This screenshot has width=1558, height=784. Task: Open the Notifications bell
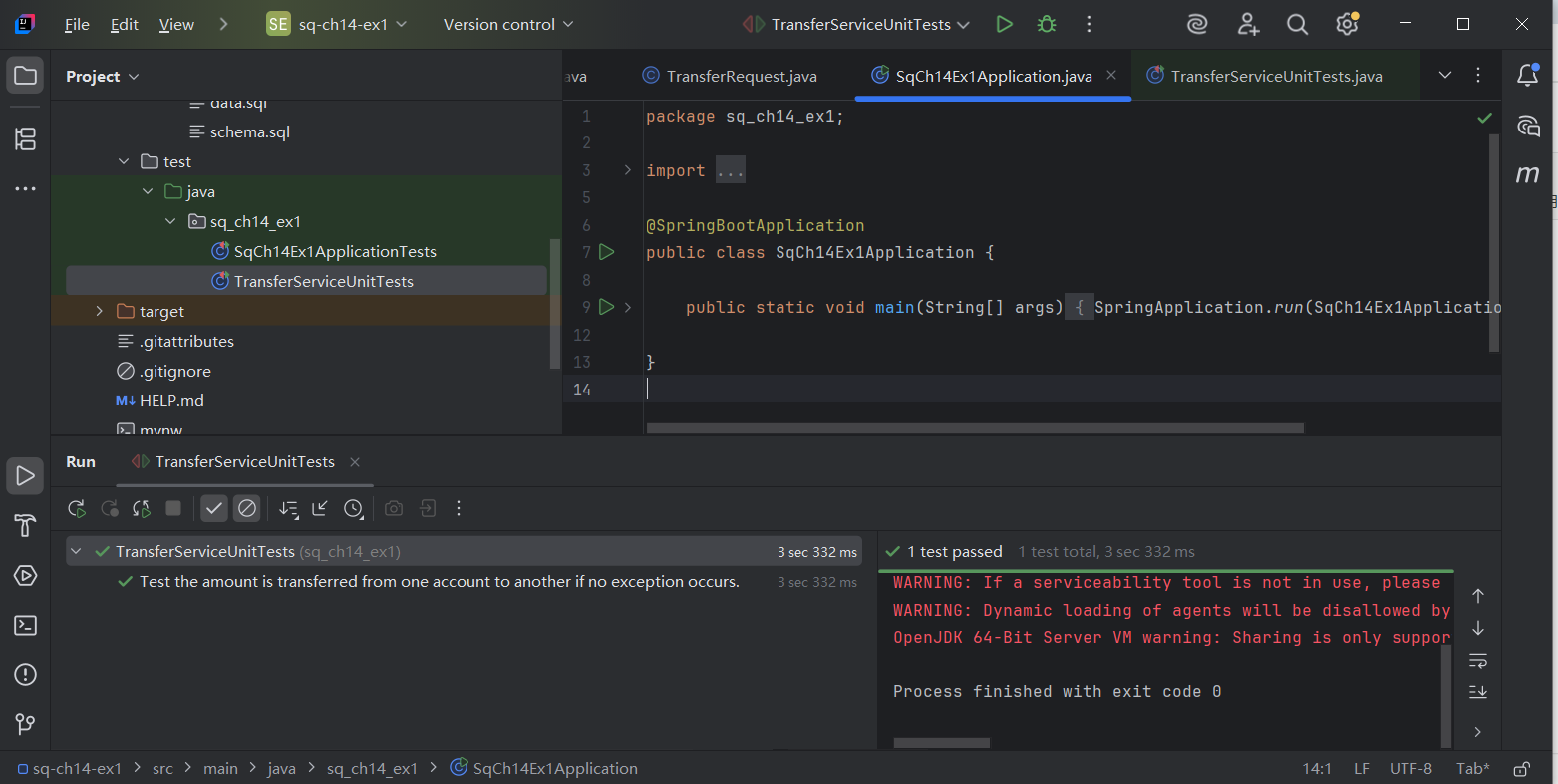tap(1527, 75)
